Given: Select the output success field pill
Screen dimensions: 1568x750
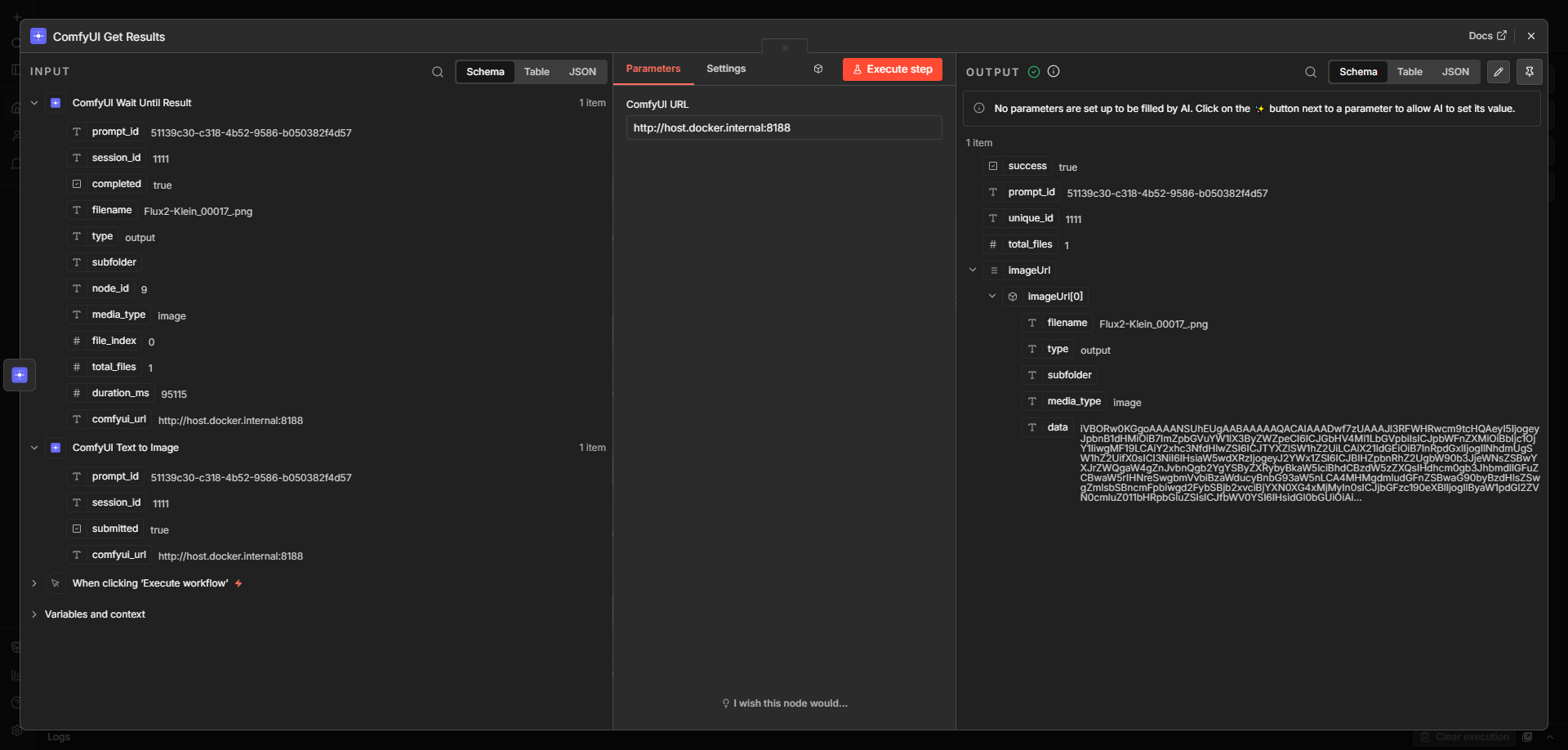Looking at the screenshot, I should coord(1018,167).
